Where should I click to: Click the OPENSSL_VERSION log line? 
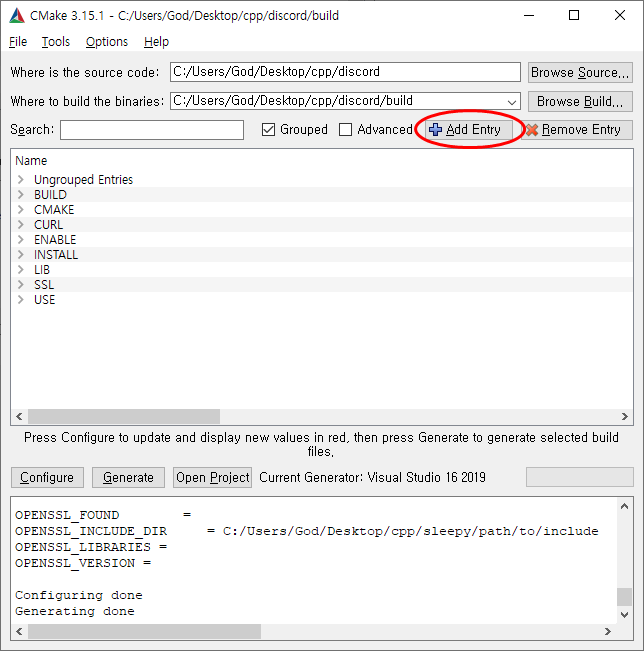pos(83,563)
